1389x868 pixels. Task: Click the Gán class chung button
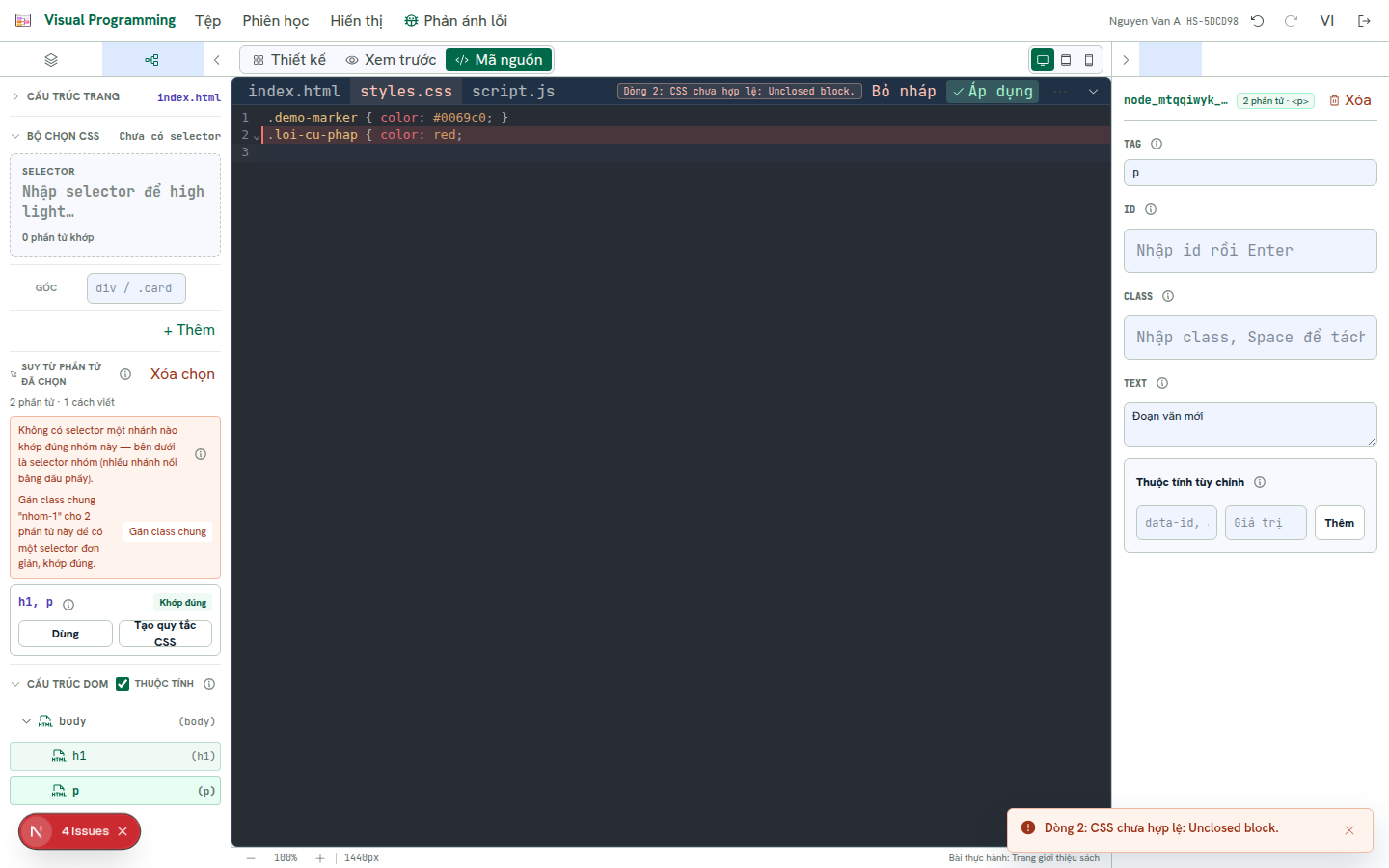click(168, 532)
